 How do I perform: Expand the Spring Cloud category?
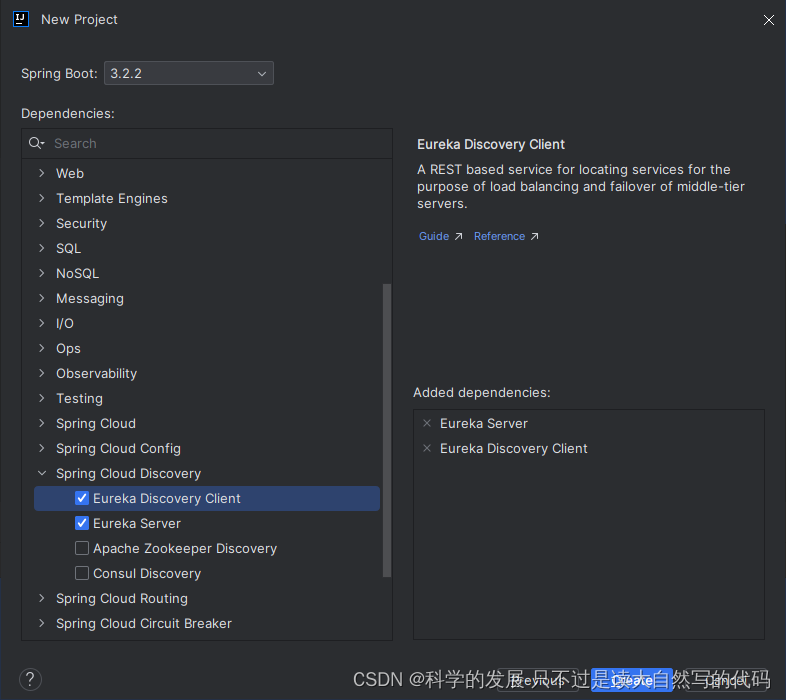pyautogui.click(x=42, y=423)
